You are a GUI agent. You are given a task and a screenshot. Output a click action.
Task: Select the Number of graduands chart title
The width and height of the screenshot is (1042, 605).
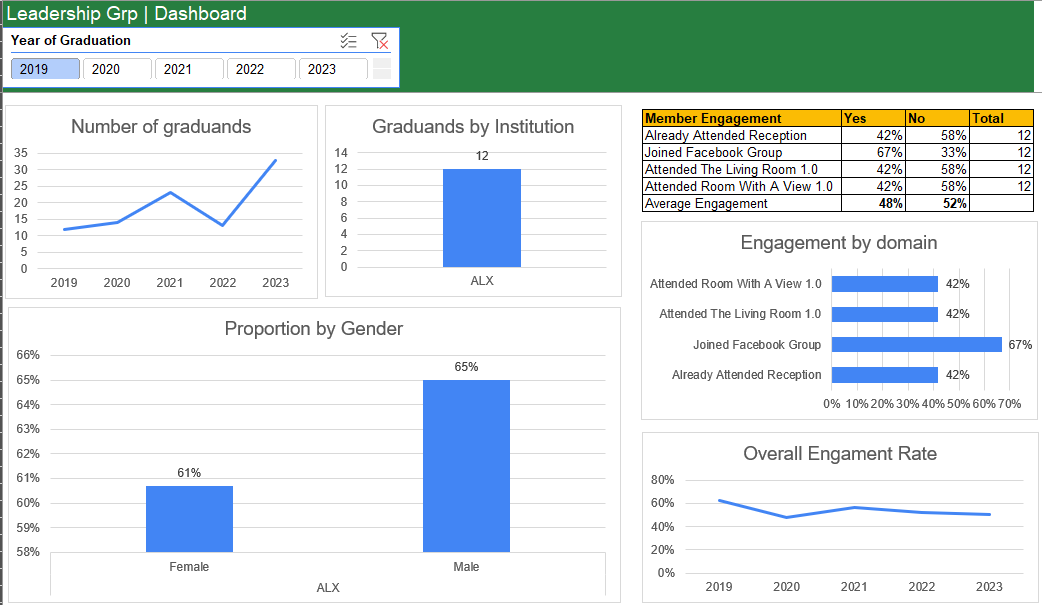click(x=161, y=127)
